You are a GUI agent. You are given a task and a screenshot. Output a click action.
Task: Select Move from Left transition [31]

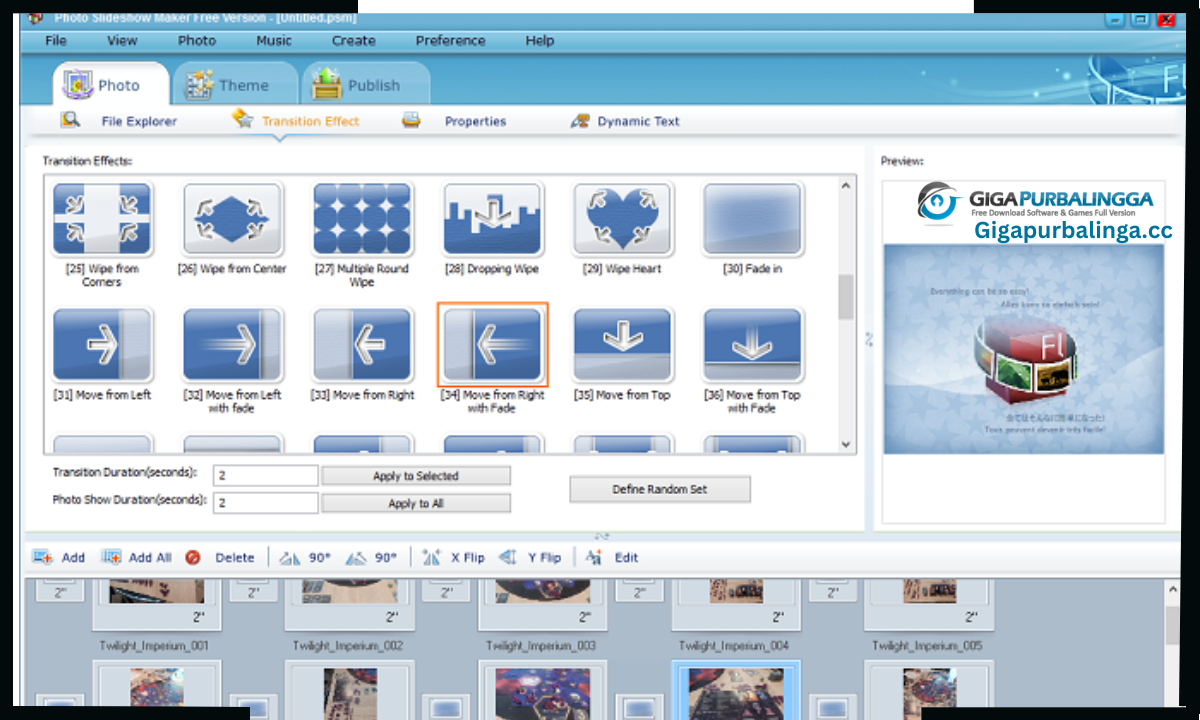pos(101,345)
